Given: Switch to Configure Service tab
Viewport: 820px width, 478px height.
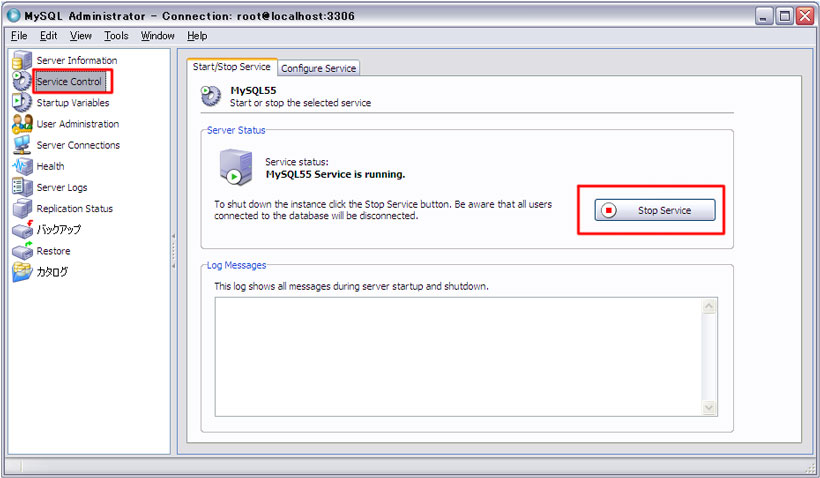Looking at the screenshot, I should [x=318, y=68].
